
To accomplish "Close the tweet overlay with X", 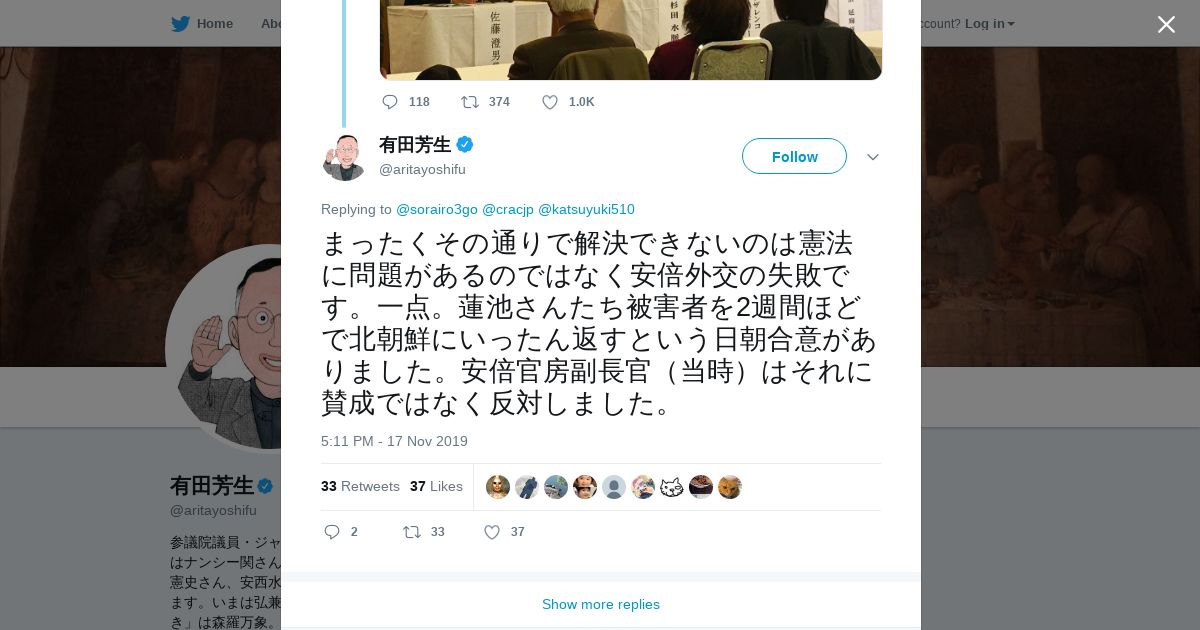I will coord(1166,24).
